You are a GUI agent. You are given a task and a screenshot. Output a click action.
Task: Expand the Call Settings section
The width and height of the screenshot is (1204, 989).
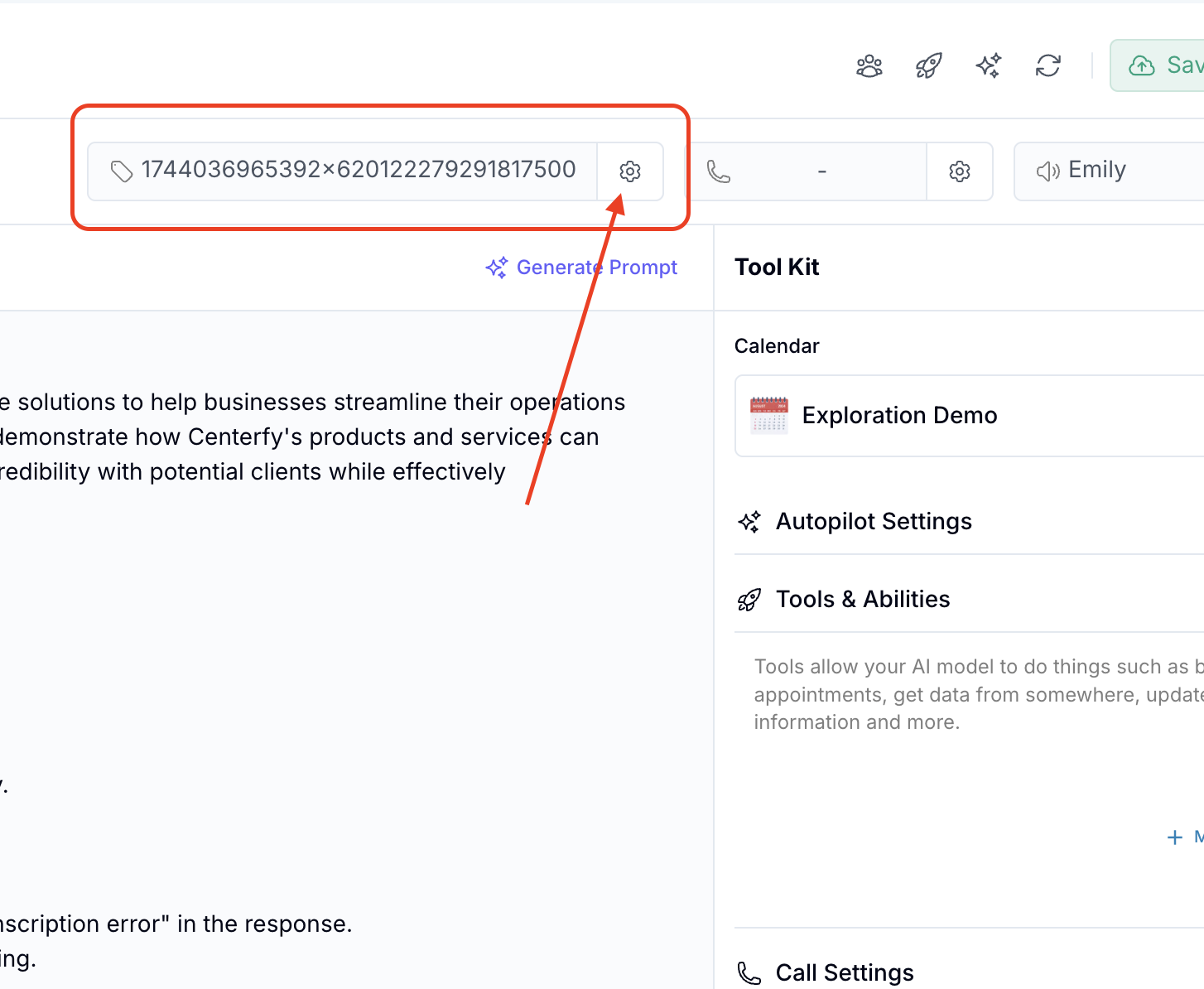pos(844,972)
